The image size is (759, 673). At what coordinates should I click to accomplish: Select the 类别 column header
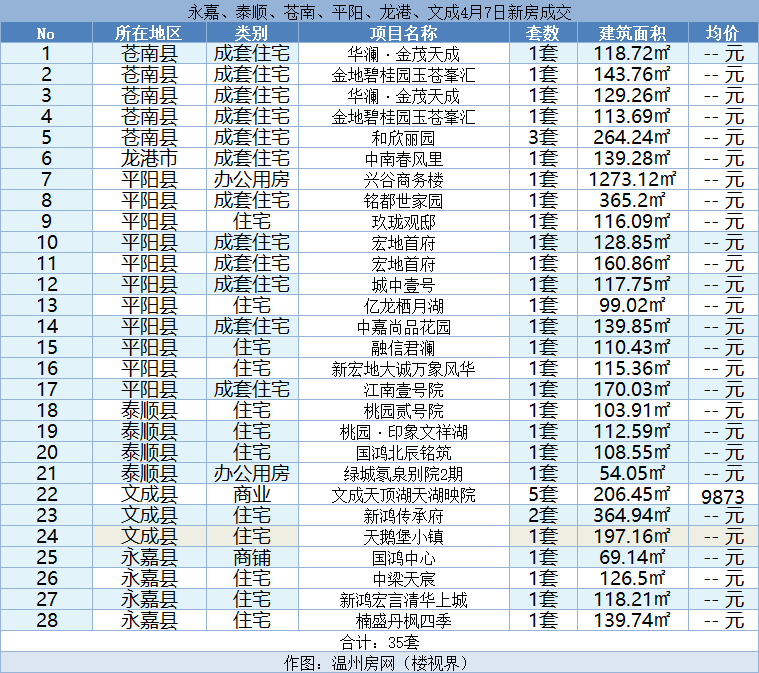(252, 33)
